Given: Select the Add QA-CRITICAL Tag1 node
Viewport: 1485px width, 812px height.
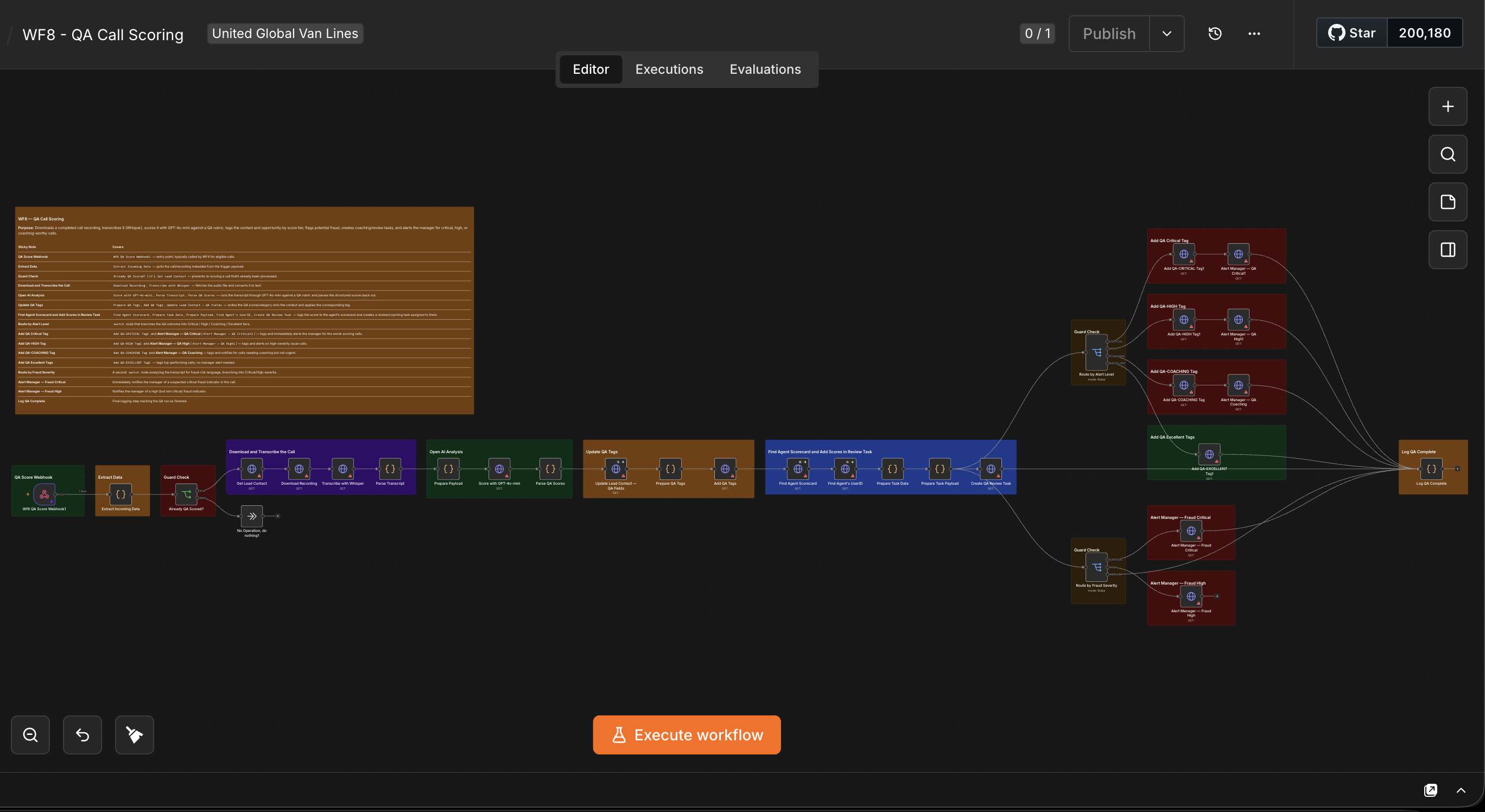Looking at the screenshot, I should tap(1184, 254).
